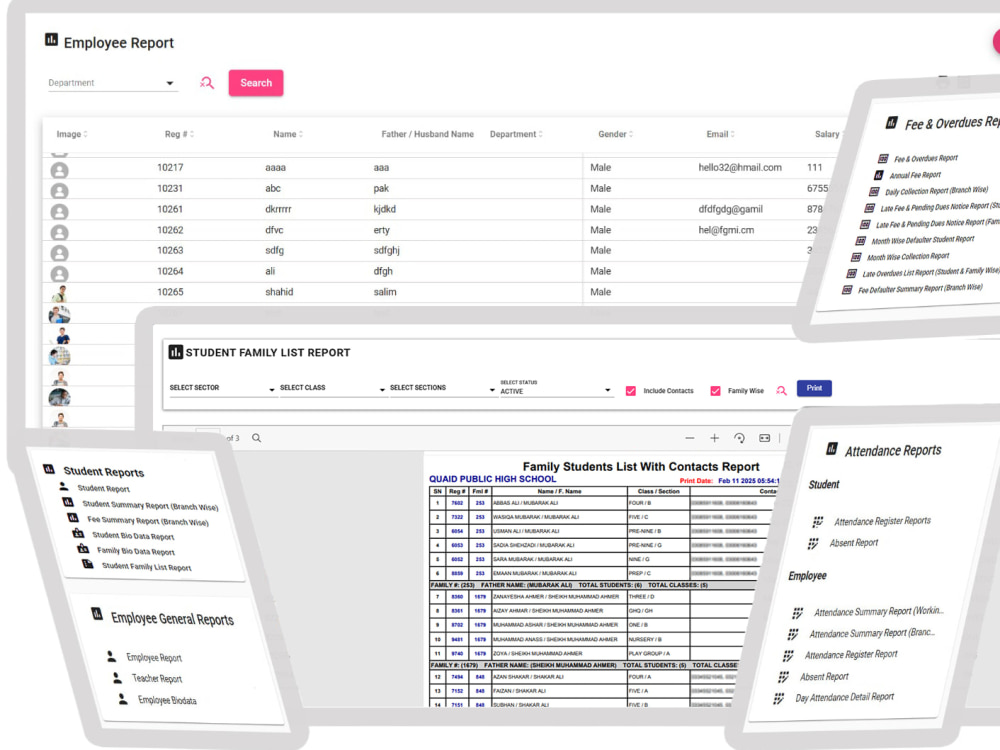Click the name cell 'shahid'
1000x750 pixels.
pyautogui.click(x=279, y=291)
